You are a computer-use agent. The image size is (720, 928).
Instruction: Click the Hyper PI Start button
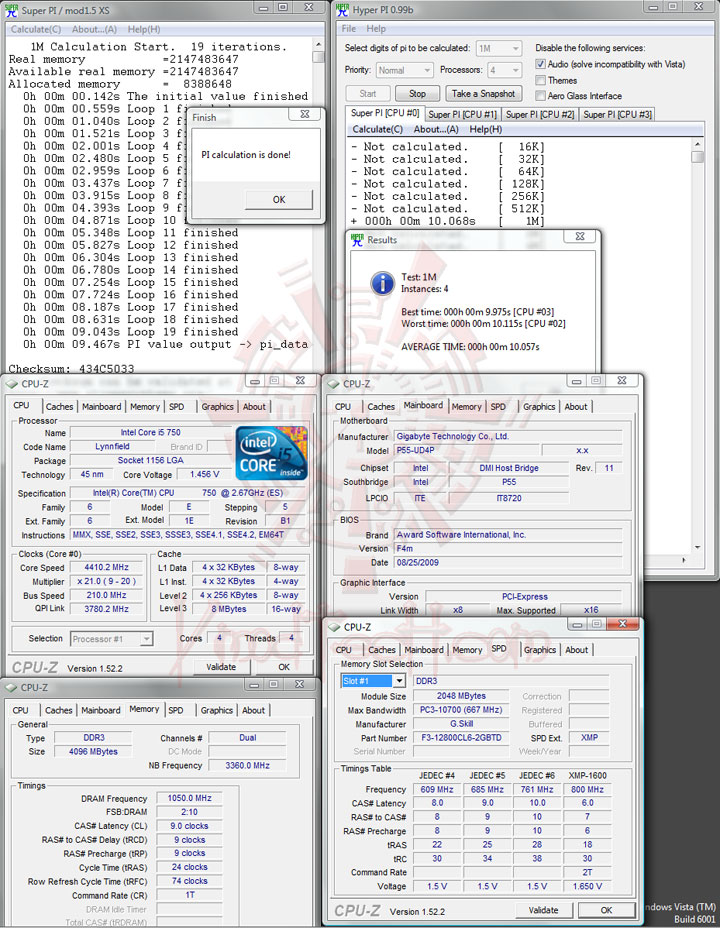coord(367,94)
